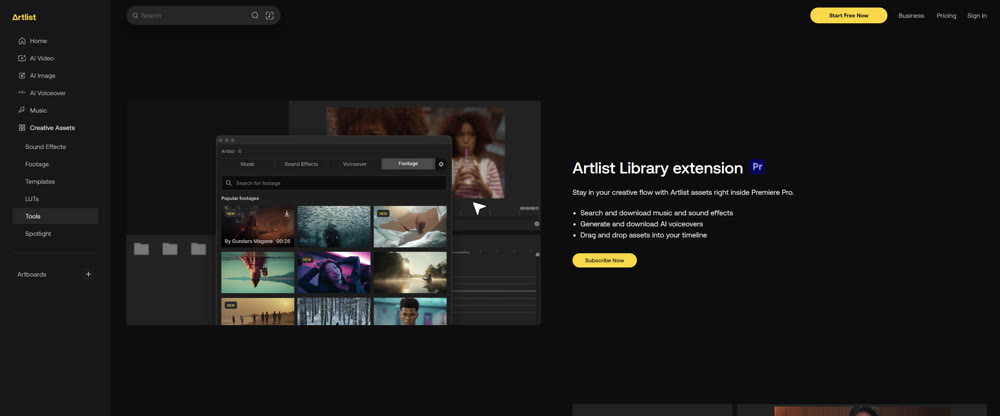Click Sign In
The height and width of the screenshot is (416, 1000).
(x=976, y=15)
